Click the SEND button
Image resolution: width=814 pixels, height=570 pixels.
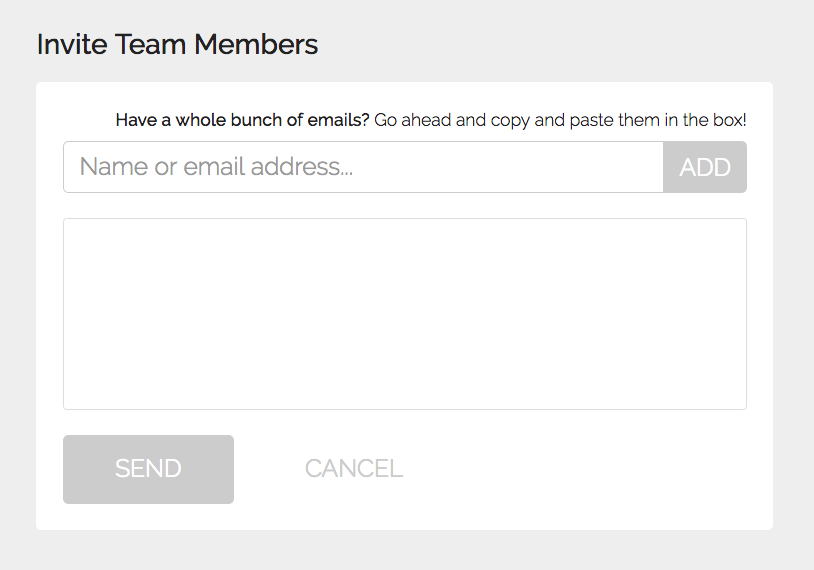pyautogui.click(x=148, y=469)
